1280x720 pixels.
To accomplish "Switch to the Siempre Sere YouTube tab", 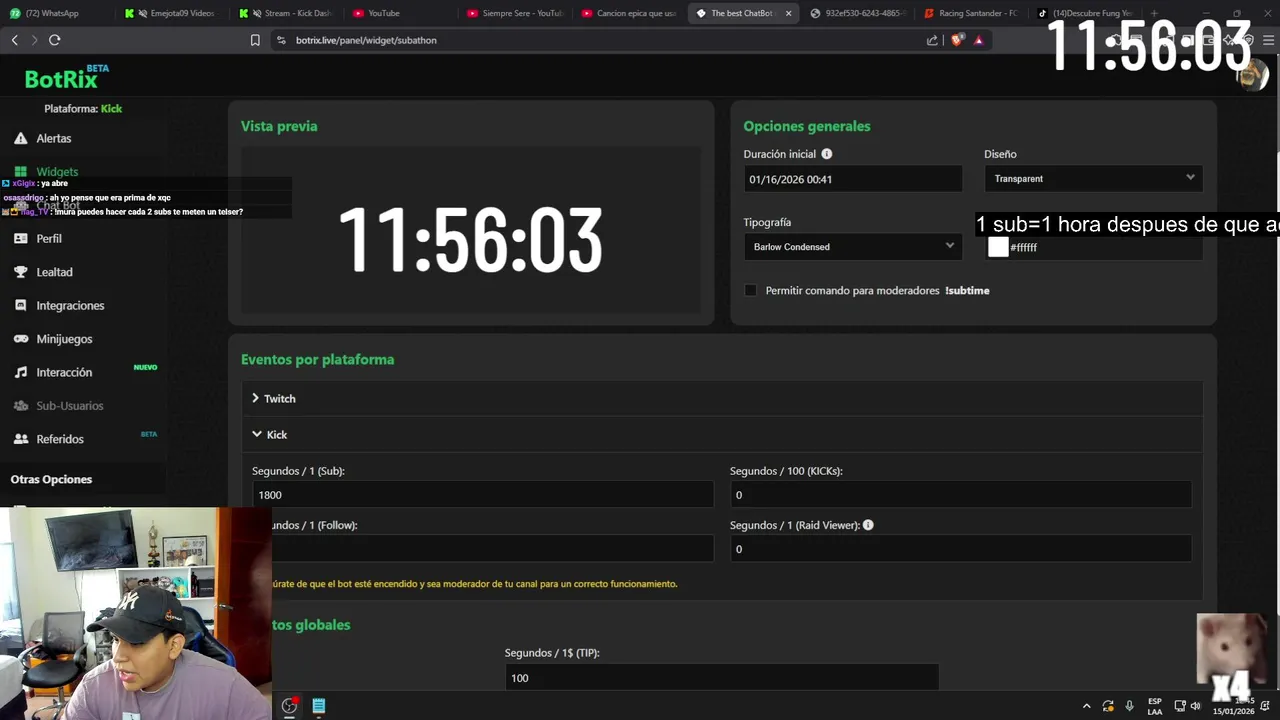I will [x=517, y=13].
